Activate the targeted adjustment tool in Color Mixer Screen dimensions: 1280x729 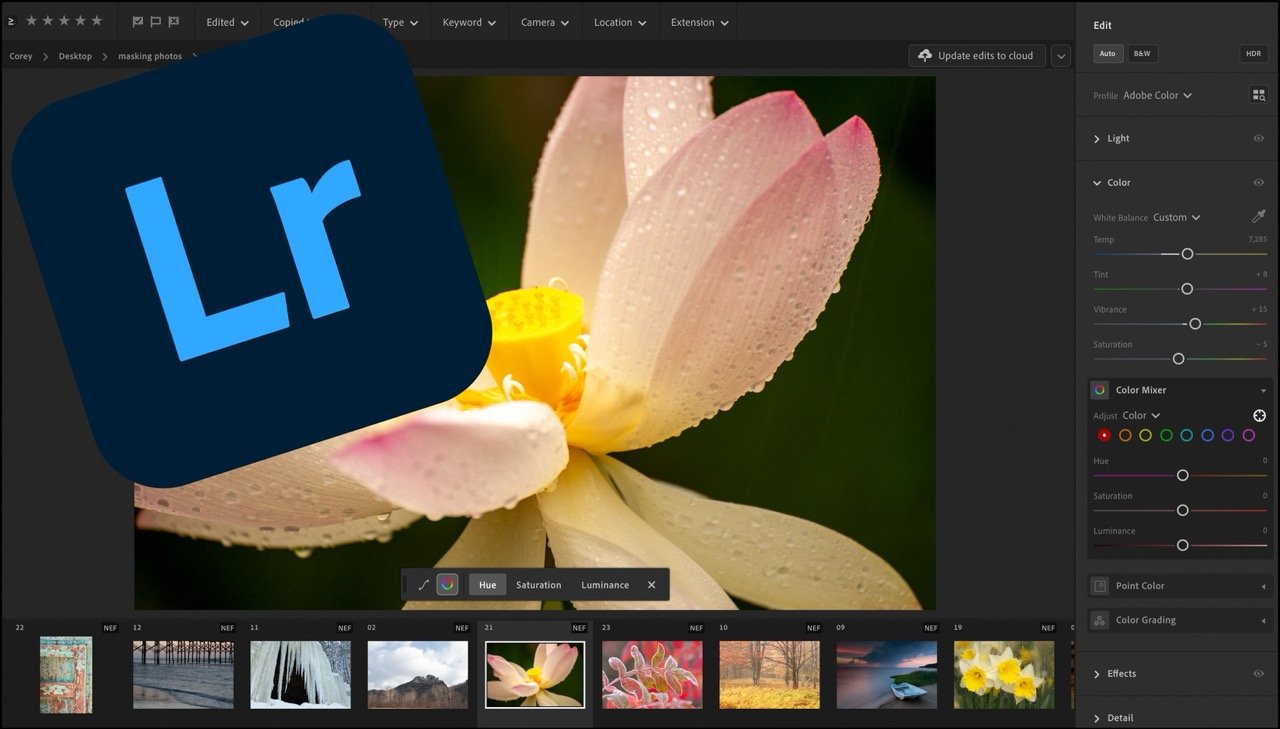pos(1259,415)
